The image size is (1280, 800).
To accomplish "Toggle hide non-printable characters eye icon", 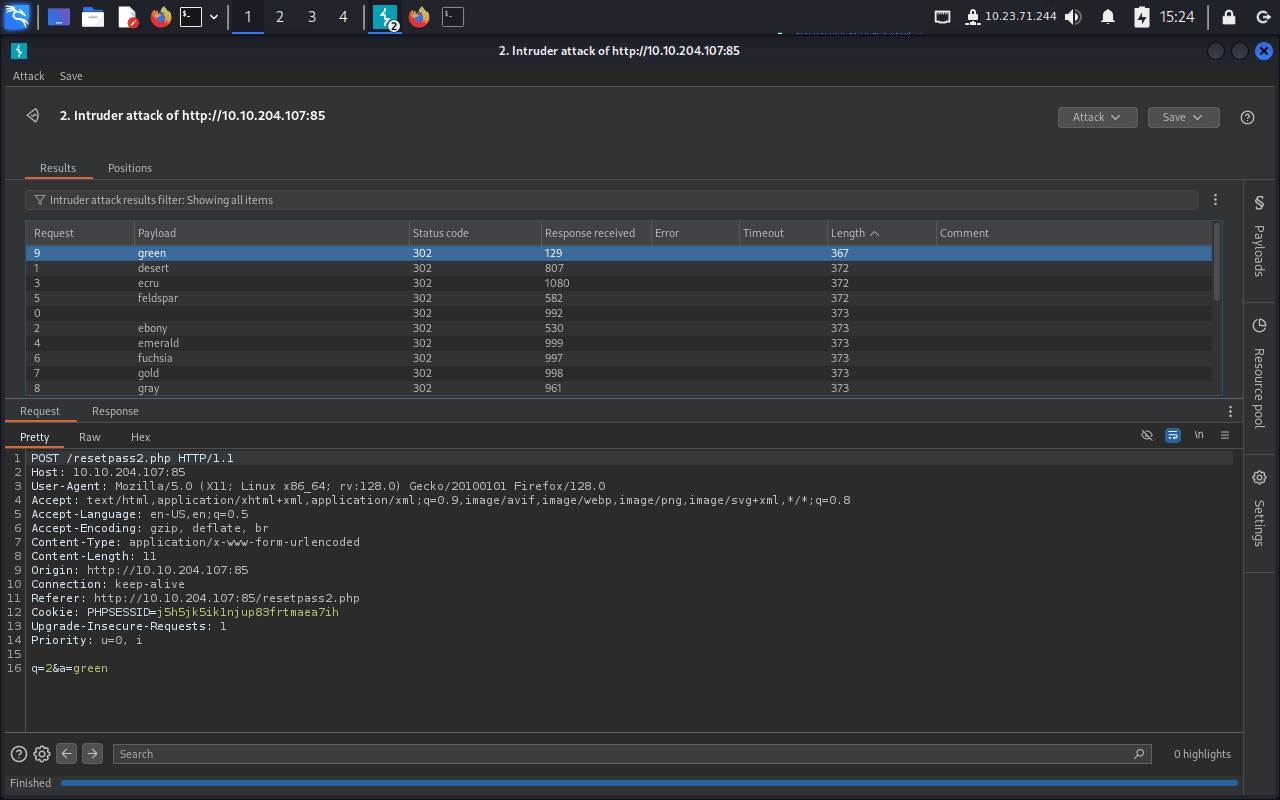I will pos(1147,436).
